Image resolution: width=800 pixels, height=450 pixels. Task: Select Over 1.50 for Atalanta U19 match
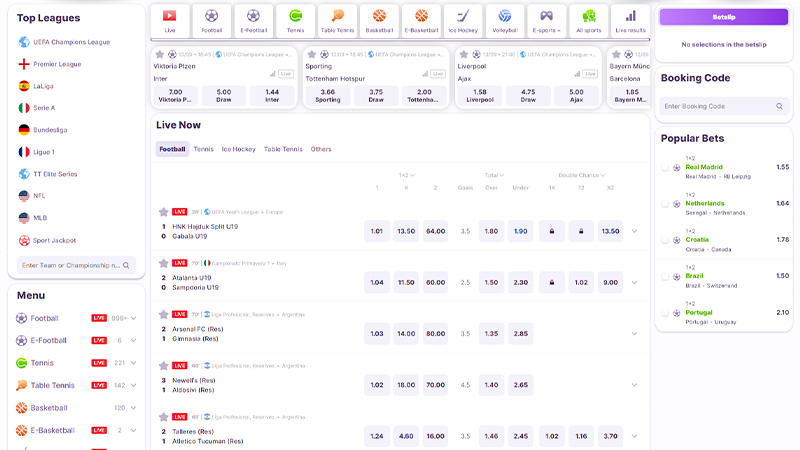(491, 282)
